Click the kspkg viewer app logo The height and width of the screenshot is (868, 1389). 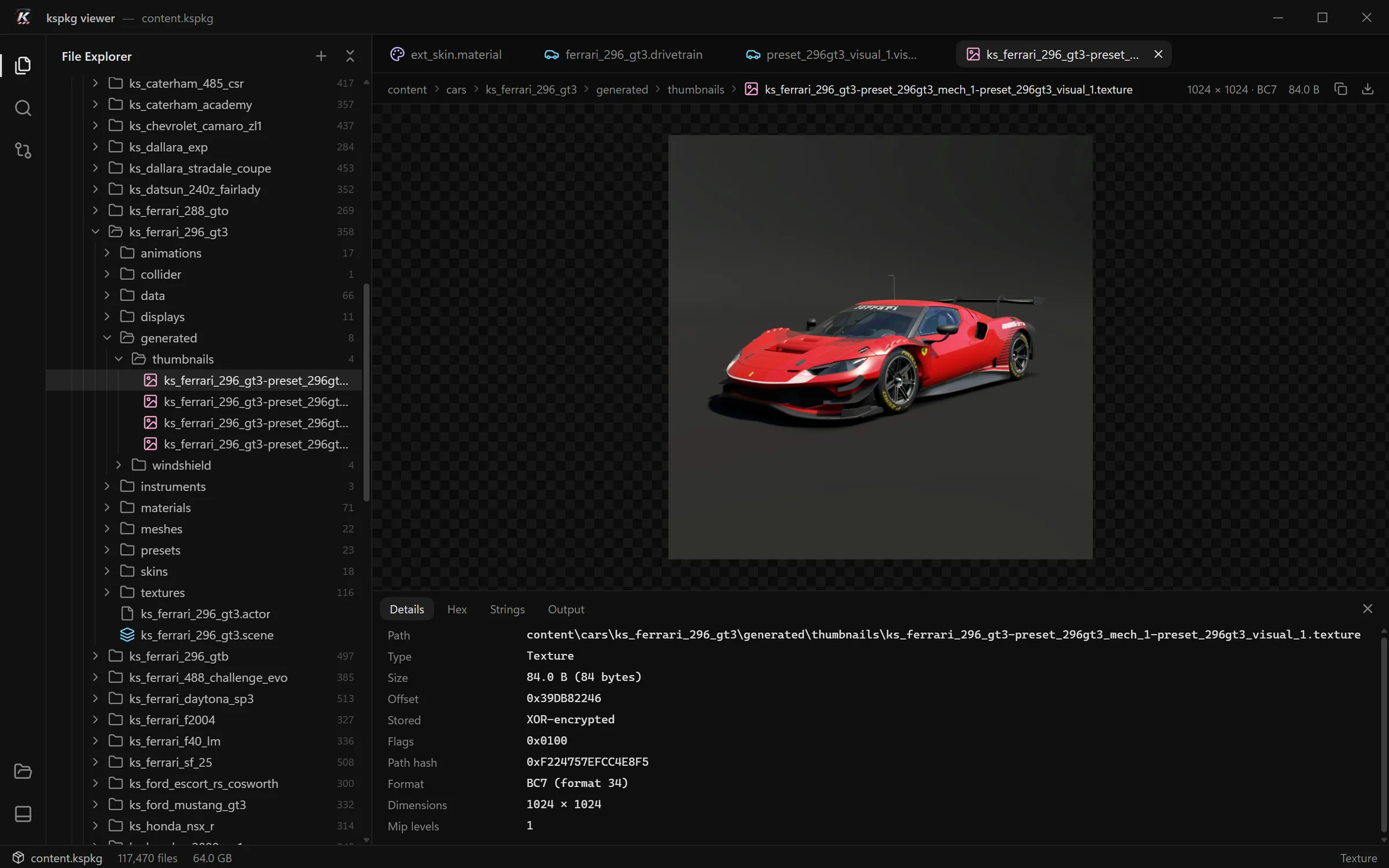[23, 18]
